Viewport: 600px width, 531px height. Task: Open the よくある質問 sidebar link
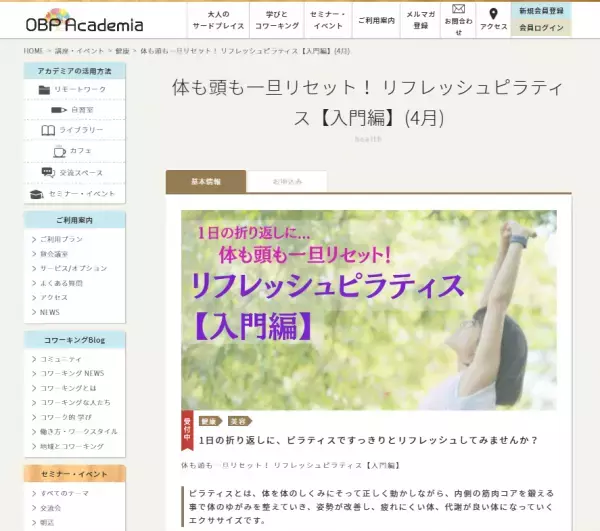coord(61,283)
